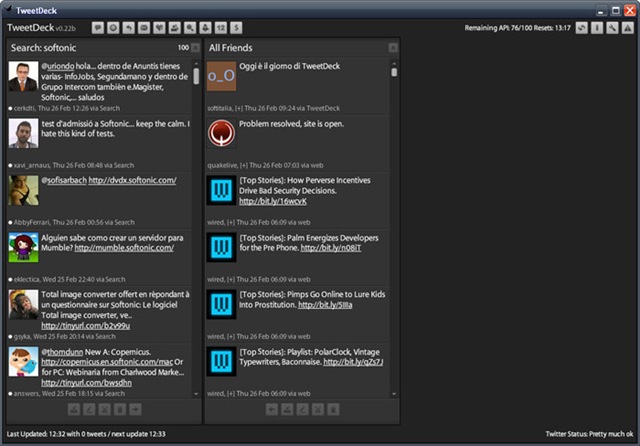Open the bit.ly/n08iT Palm story link

tap(331, 248)
